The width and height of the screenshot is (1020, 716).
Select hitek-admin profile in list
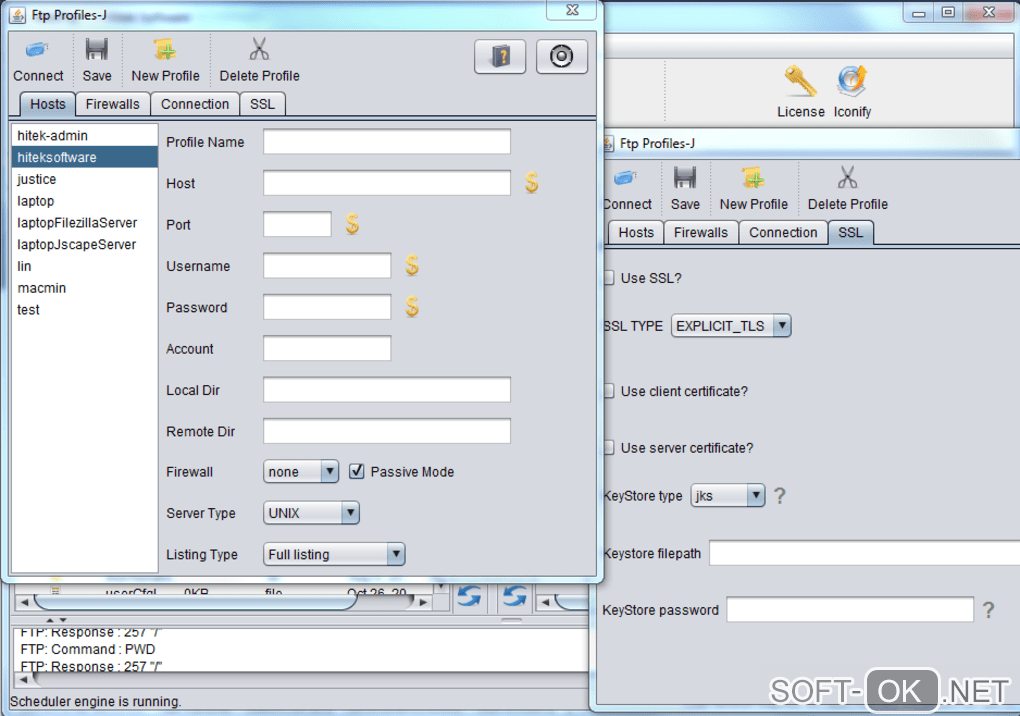pos(85,135)
